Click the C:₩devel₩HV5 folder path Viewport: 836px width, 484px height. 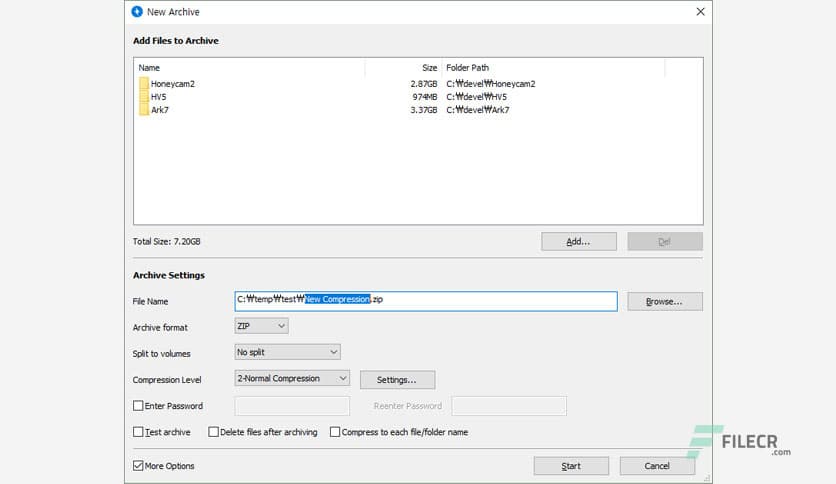(476, 96)
